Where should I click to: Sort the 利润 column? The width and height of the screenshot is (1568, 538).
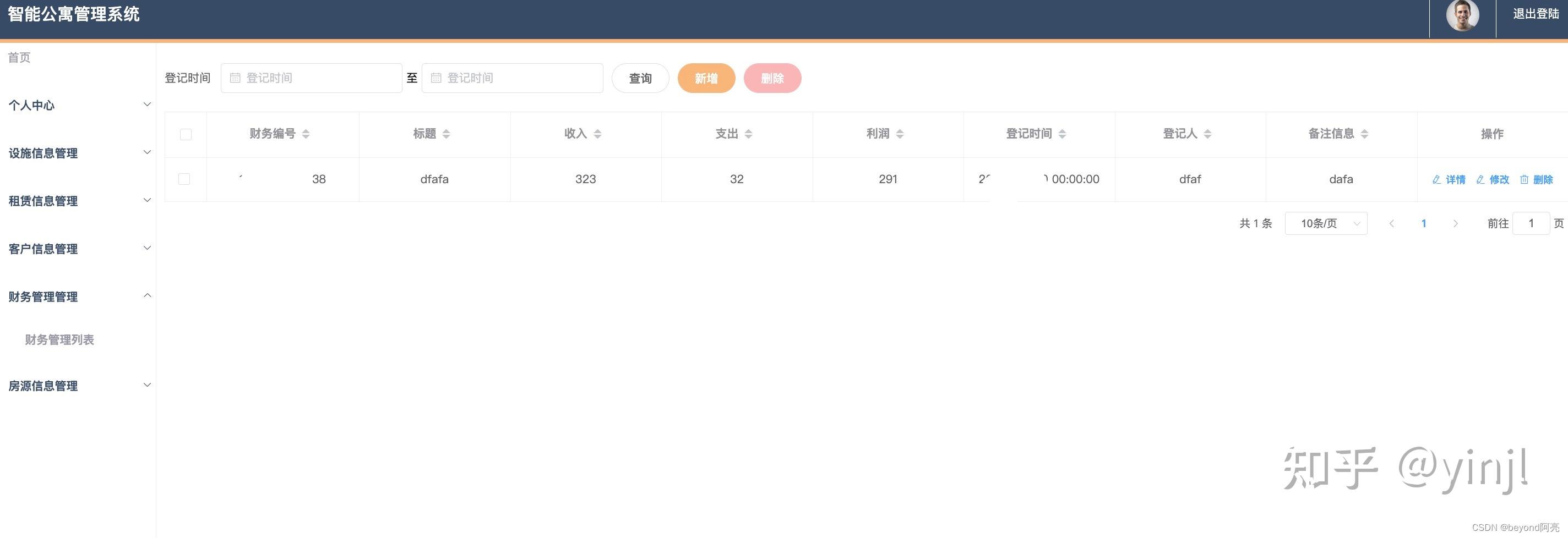pyautogui.click(x=900, y=134)
